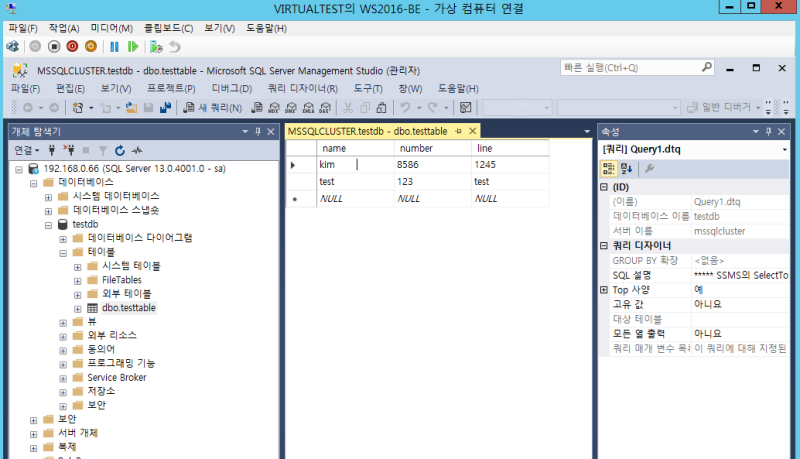Click the New Project icon in SSMS toolbar
Image resolution: width=800 pixels, height=459 pixels.
[78, 108]
